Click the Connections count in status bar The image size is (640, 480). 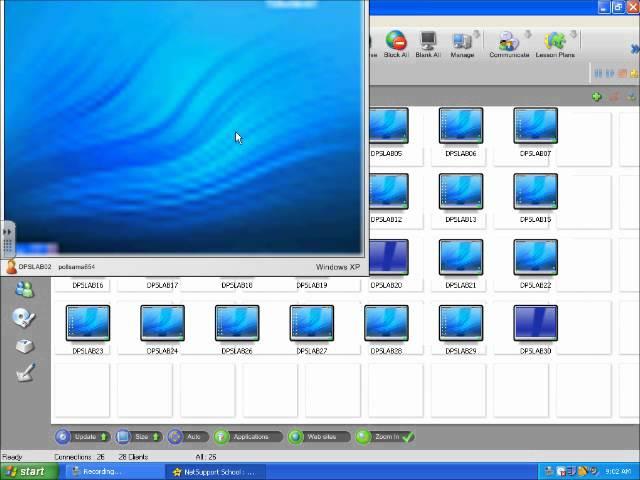[x=80, y=457]
